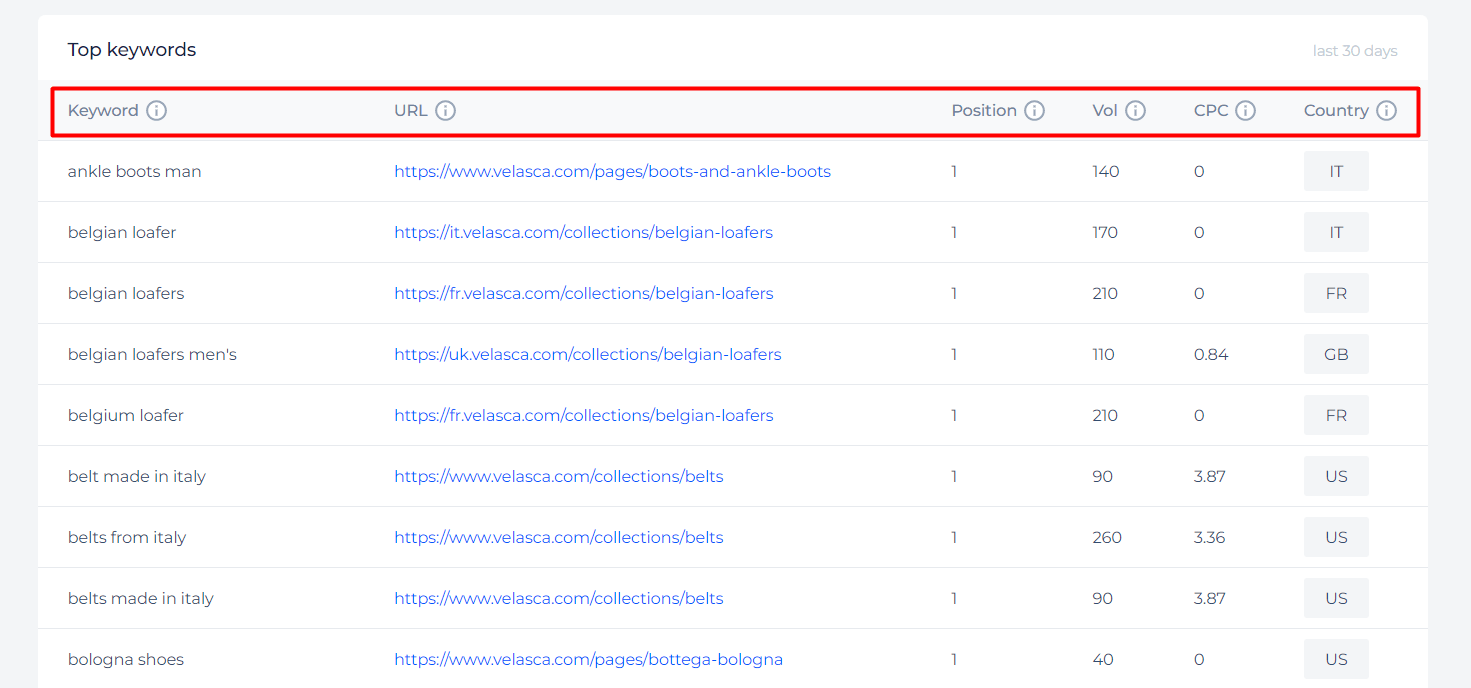Click the volume value 40

[x=1103, y=659]
